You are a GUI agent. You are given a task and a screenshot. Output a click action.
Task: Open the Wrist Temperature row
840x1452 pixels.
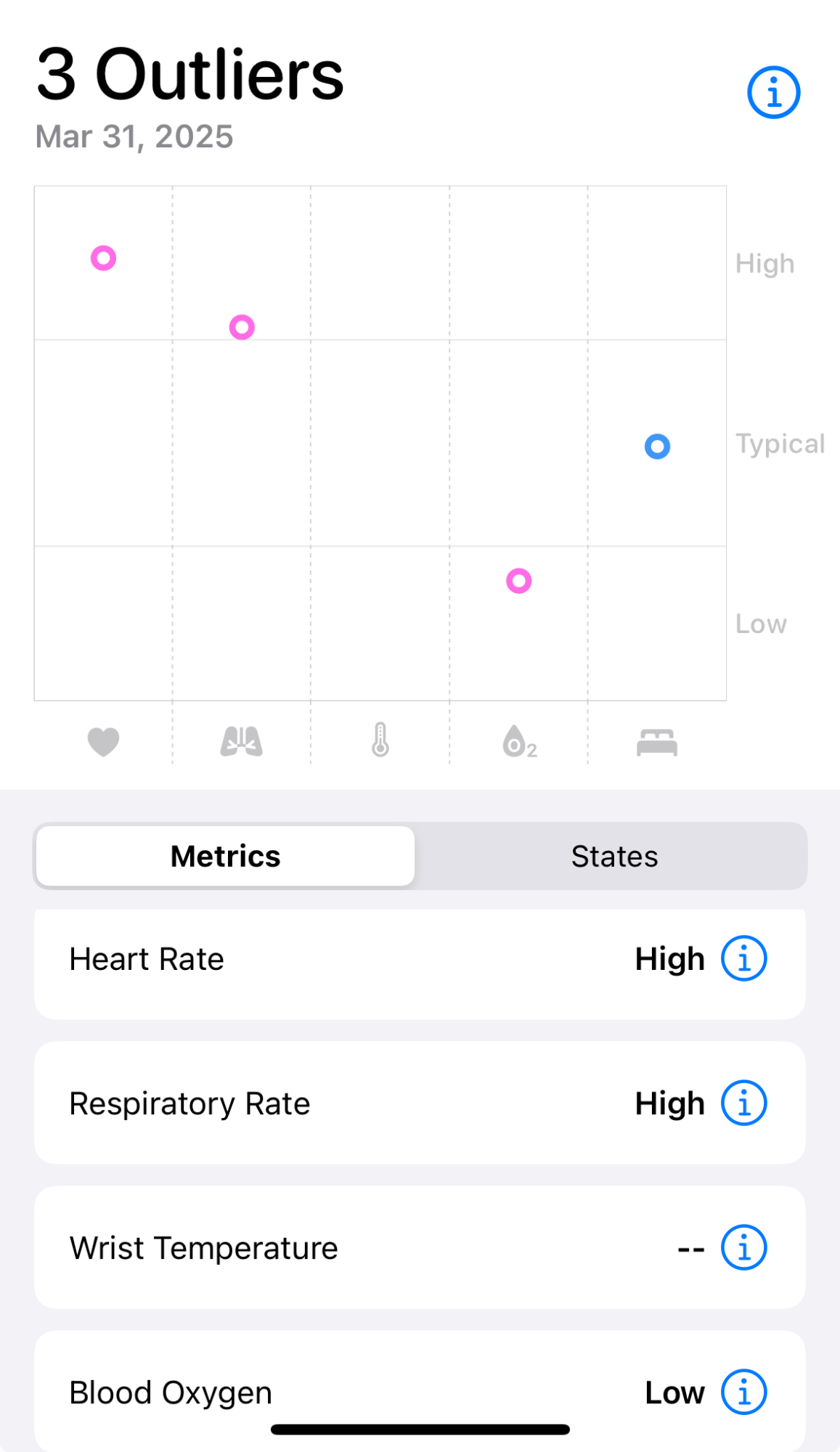click(420, 1247)
